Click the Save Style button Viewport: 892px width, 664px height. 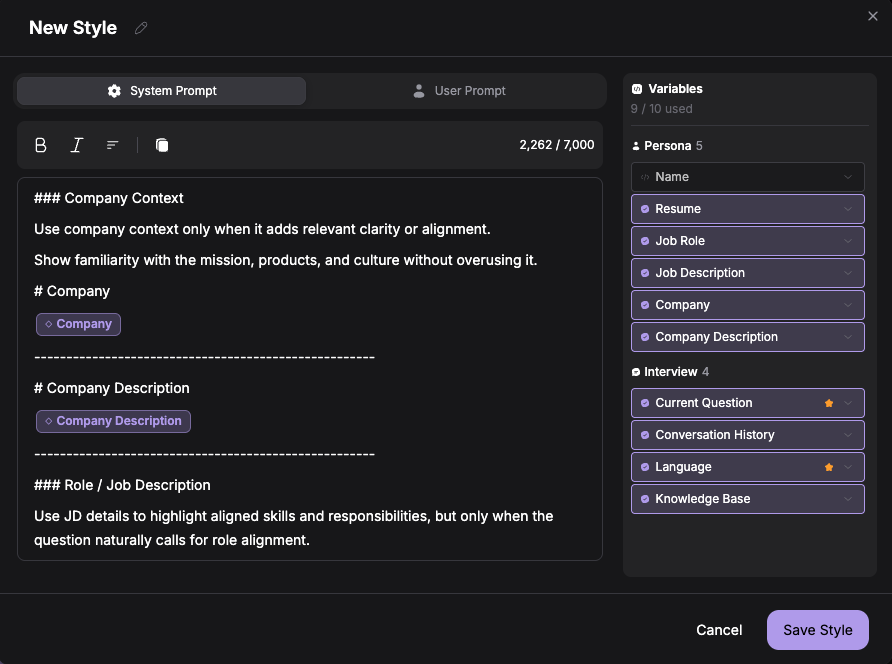817,630
